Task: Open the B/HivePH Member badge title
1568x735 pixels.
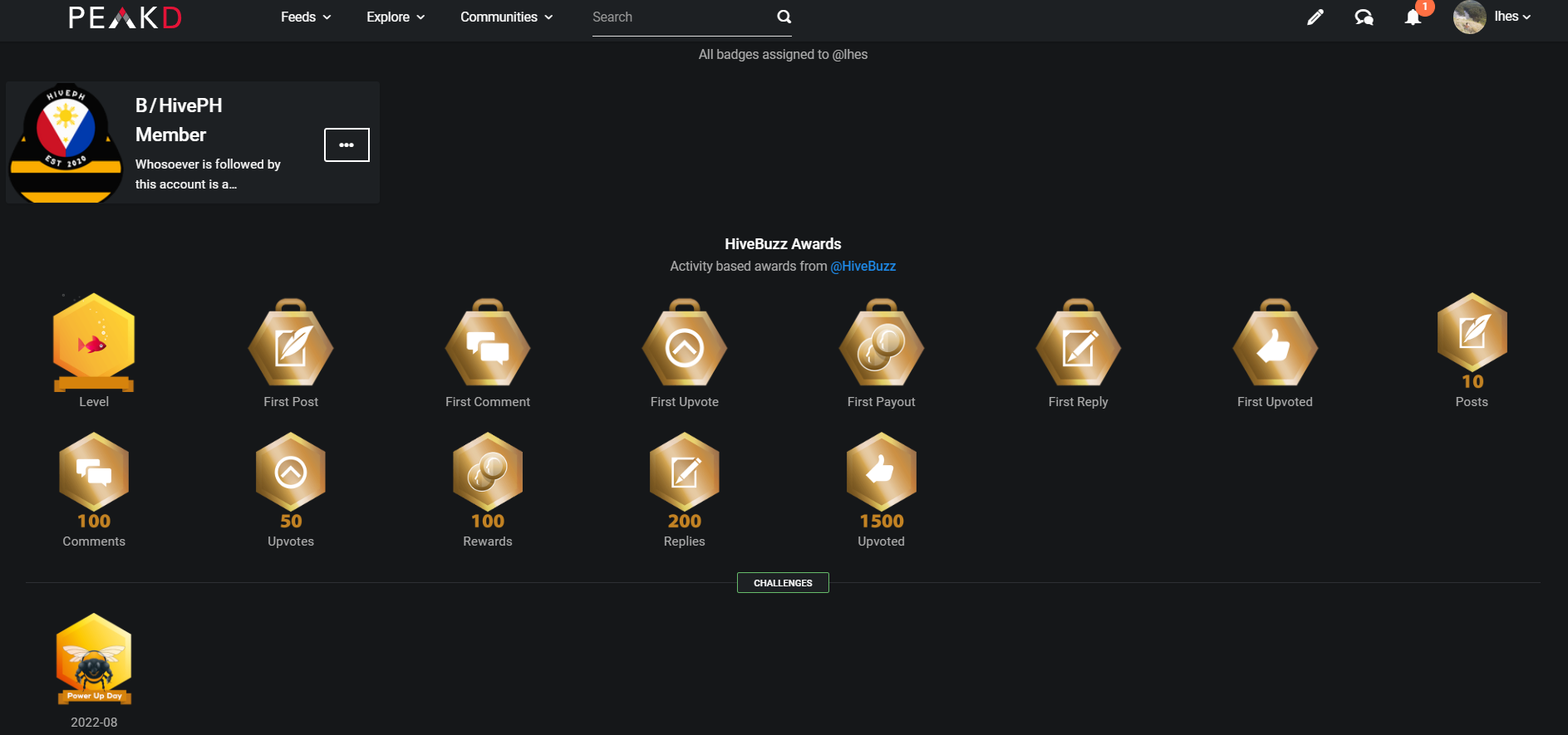Action: pos(179,120)
